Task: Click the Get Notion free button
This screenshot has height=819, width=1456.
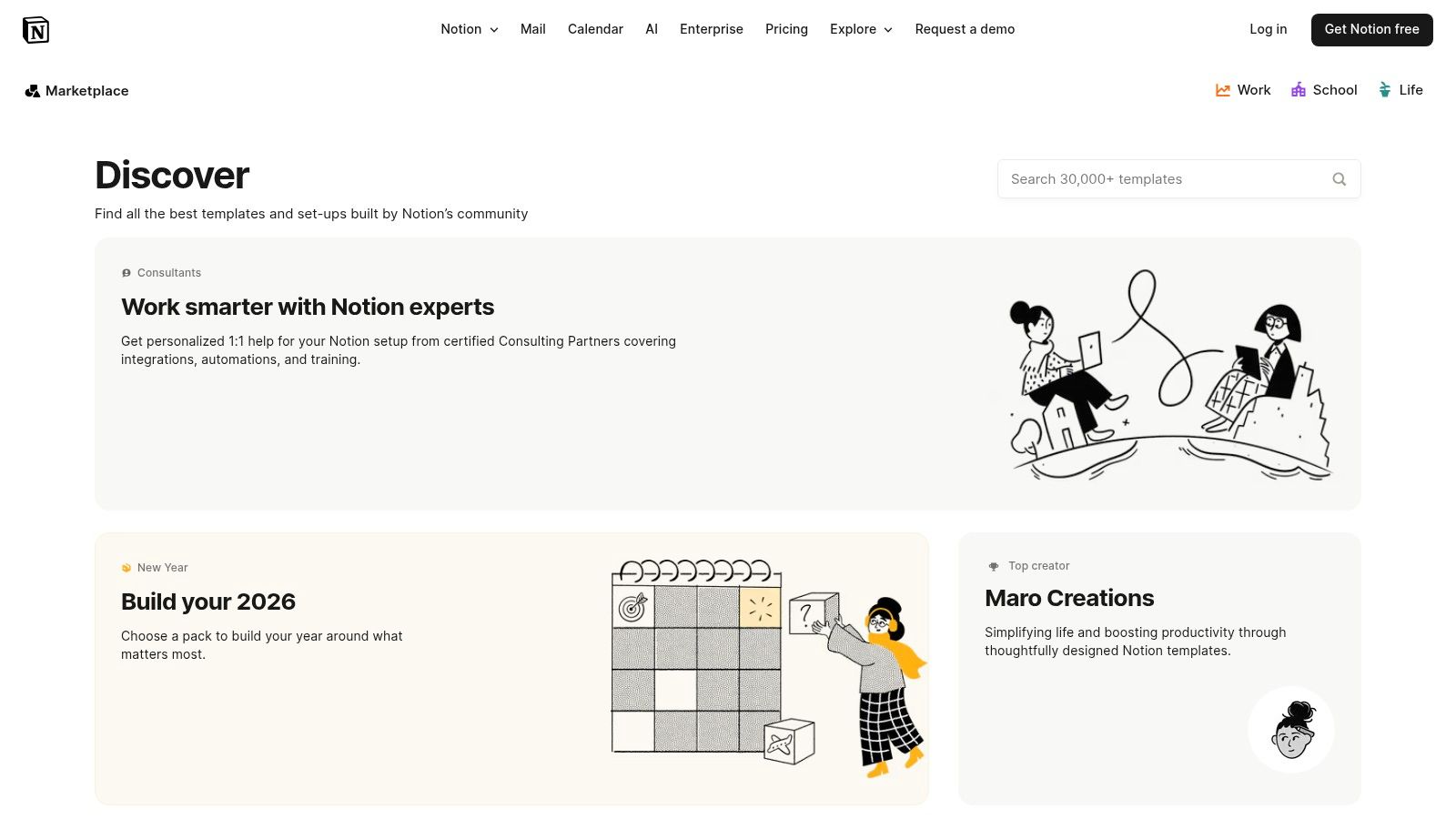Action: pos(1371,29)
